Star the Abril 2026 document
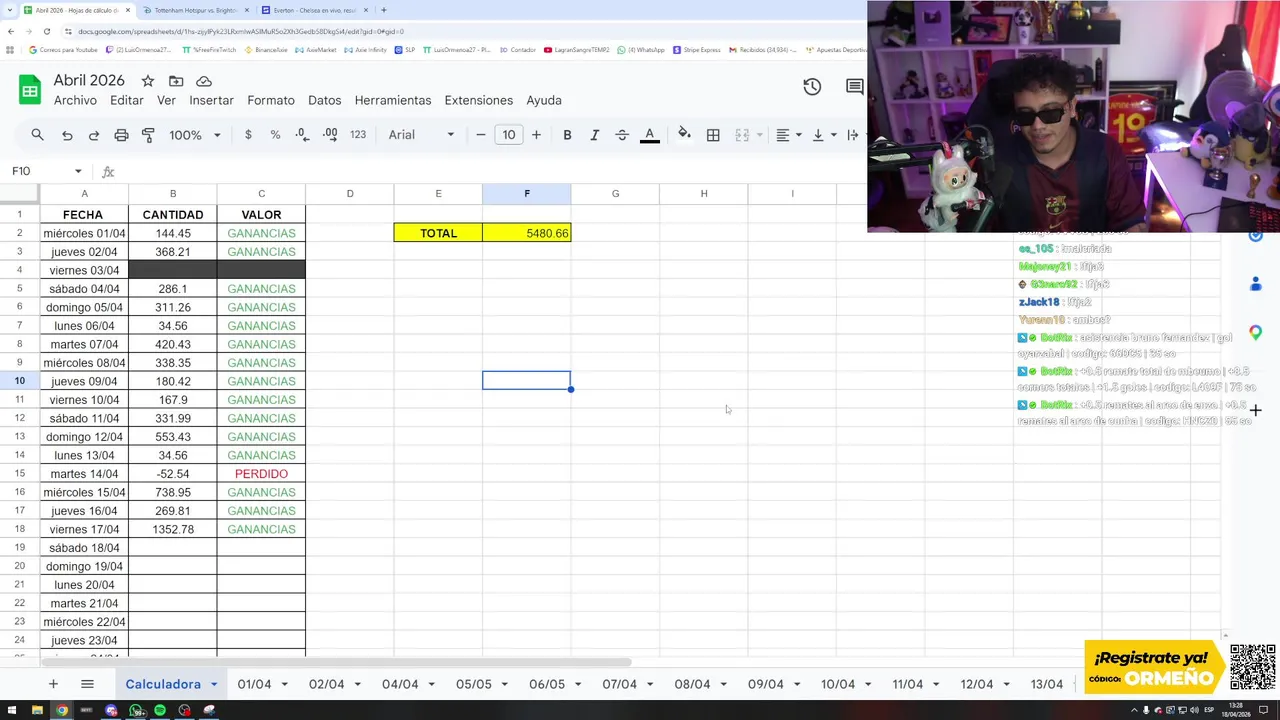Screen dimensions: 1280x720 (x=148, y=81)
